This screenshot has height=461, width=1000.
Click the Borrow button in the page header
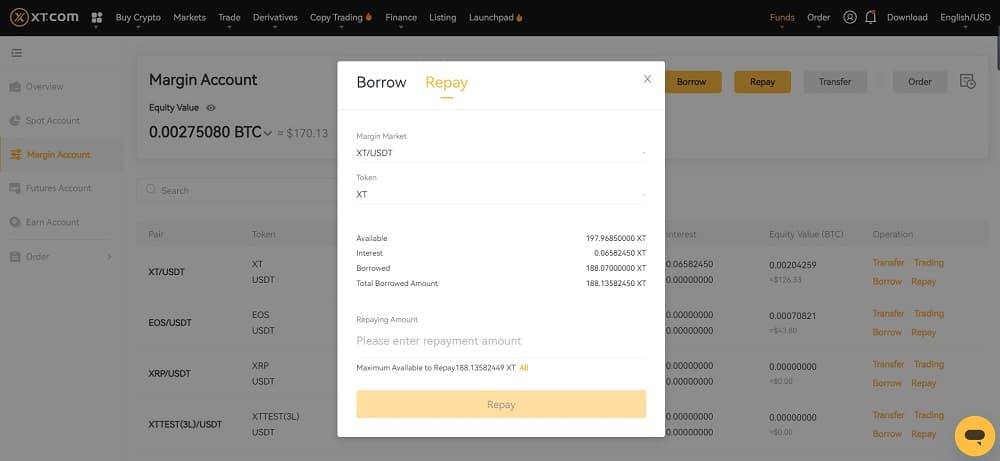coord(693,82)
